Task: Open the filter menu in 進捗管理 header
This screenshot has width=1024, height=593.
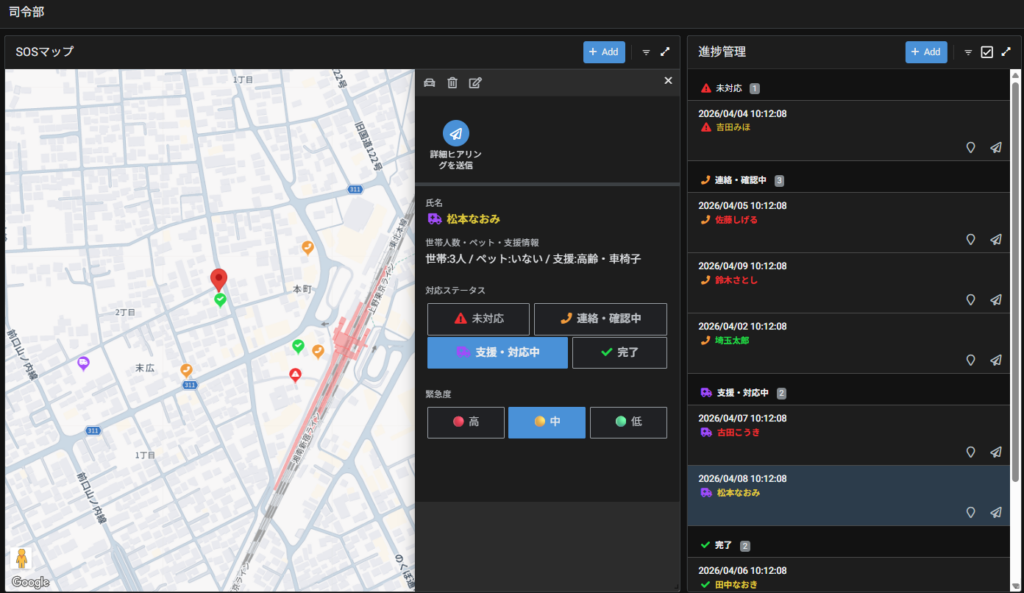Action: (x=968, y=52)
